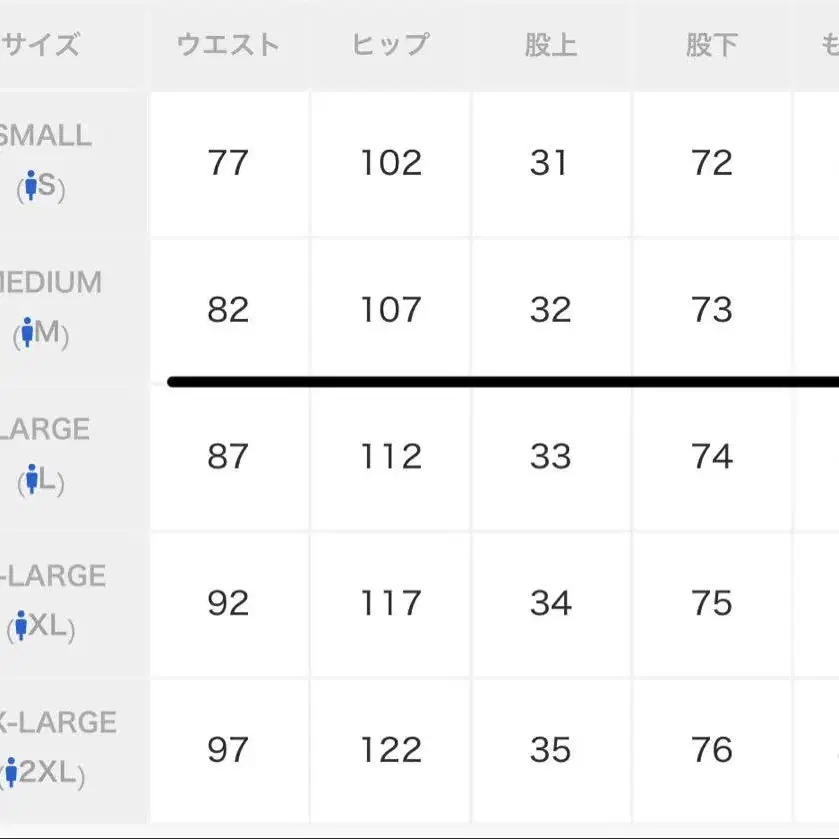
Task: Click the LARGE size row label
Action: [x=46, y=430]
